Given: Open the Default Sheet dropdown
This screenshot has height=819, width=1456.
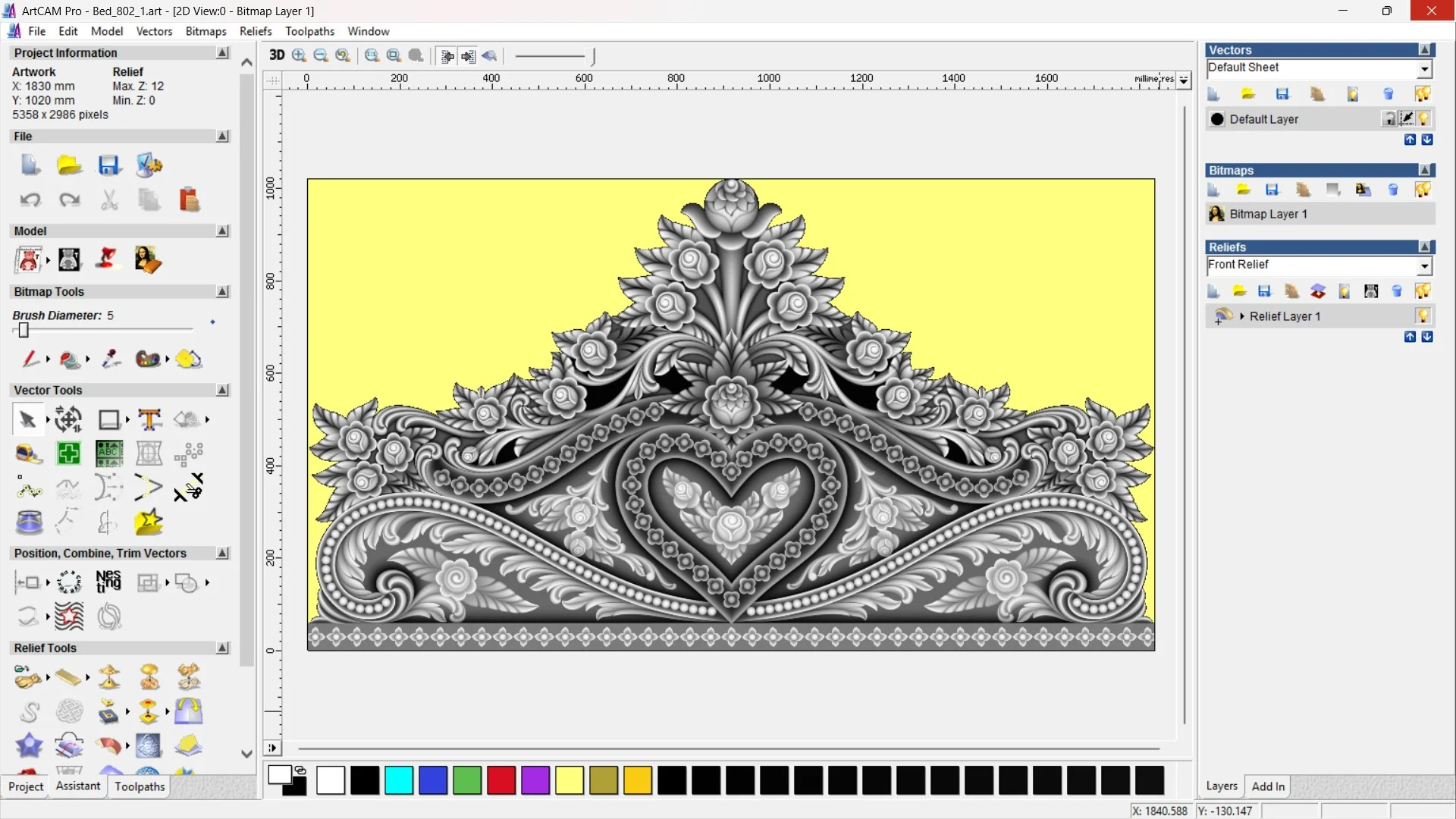Looking at the screenshot, I should [x=1424, y=69].
